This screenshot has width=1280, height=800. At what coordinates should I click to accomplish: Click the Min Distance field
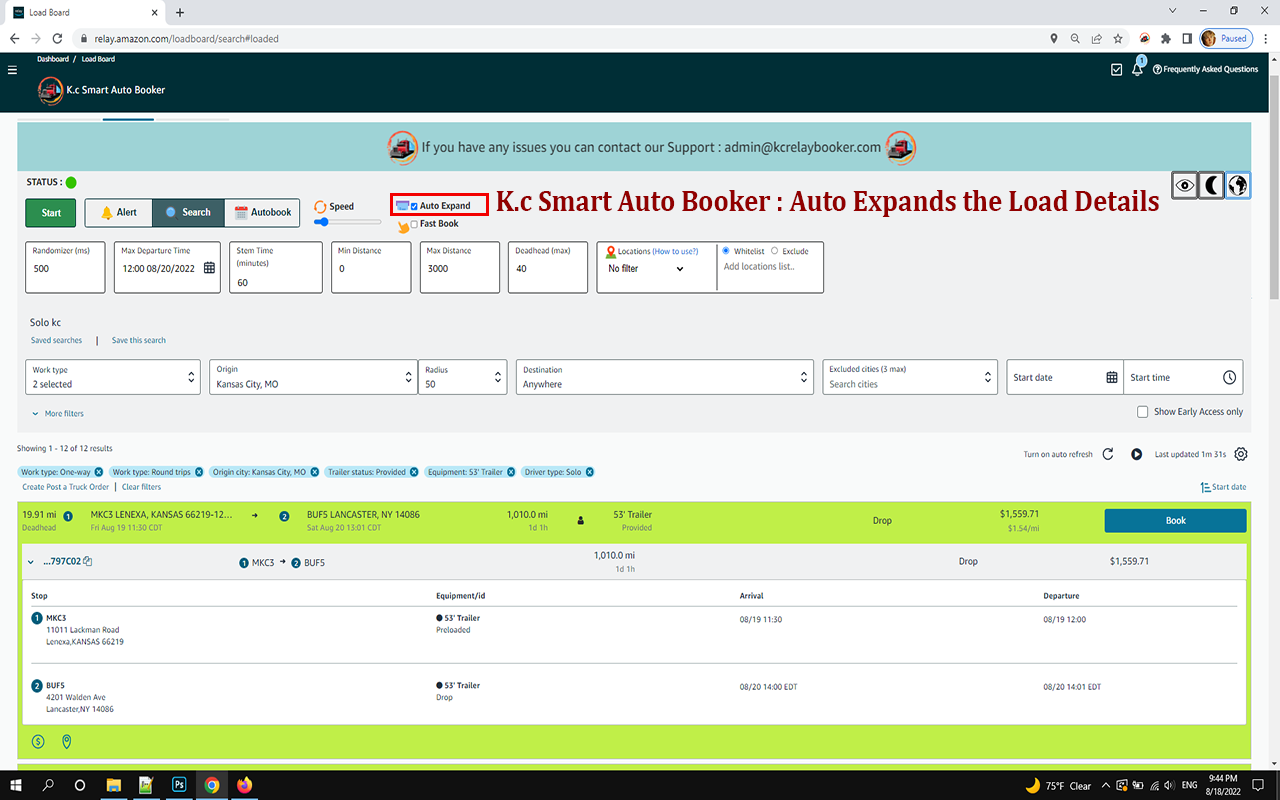click(x=371, y=267)
